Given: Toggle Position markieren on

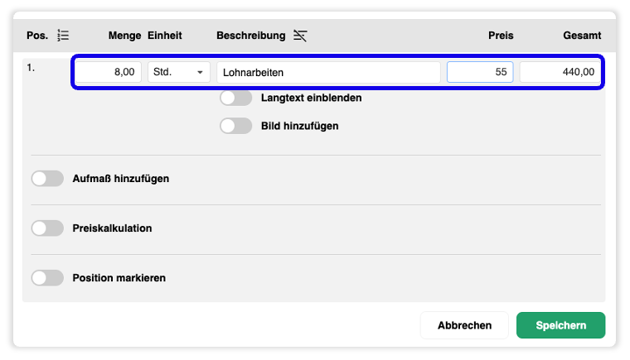Looking at the screenshot, I should click(x=47, y=278).
